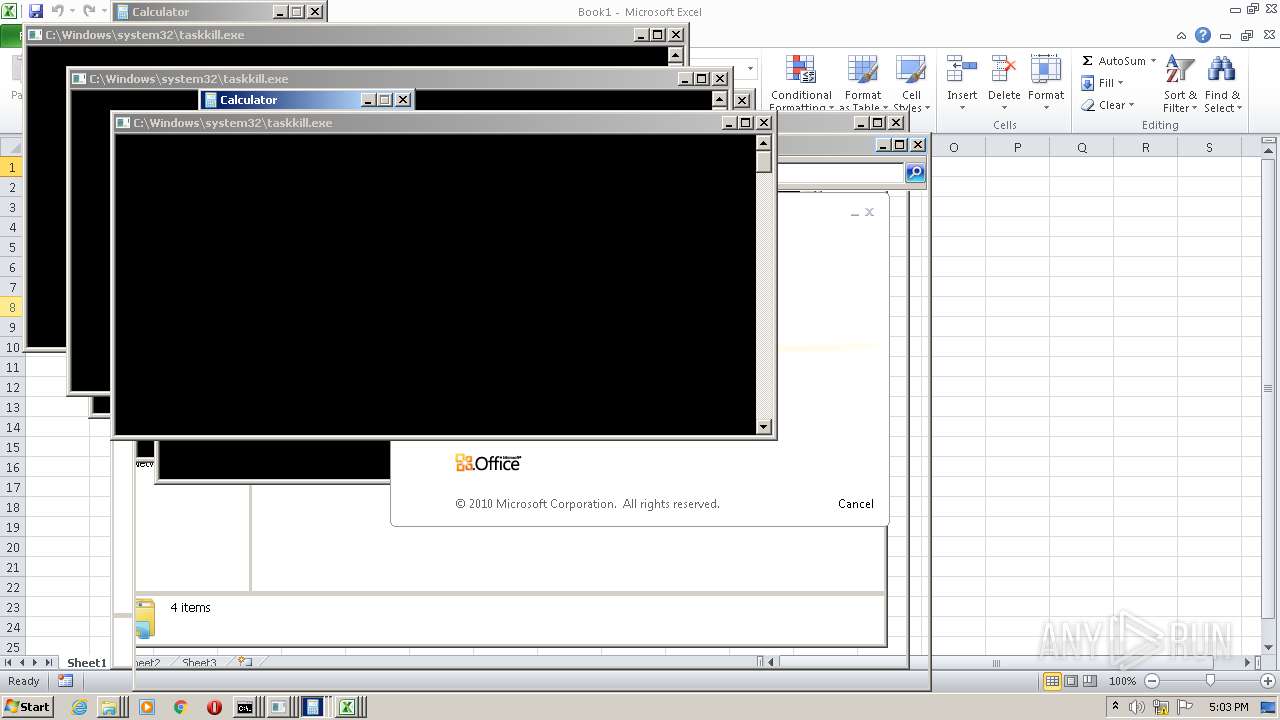Image resolution: width=1280 pixels, height=720 pixels.
Task: Open Format as Table gallery
Action: click(x=863, y=83)
